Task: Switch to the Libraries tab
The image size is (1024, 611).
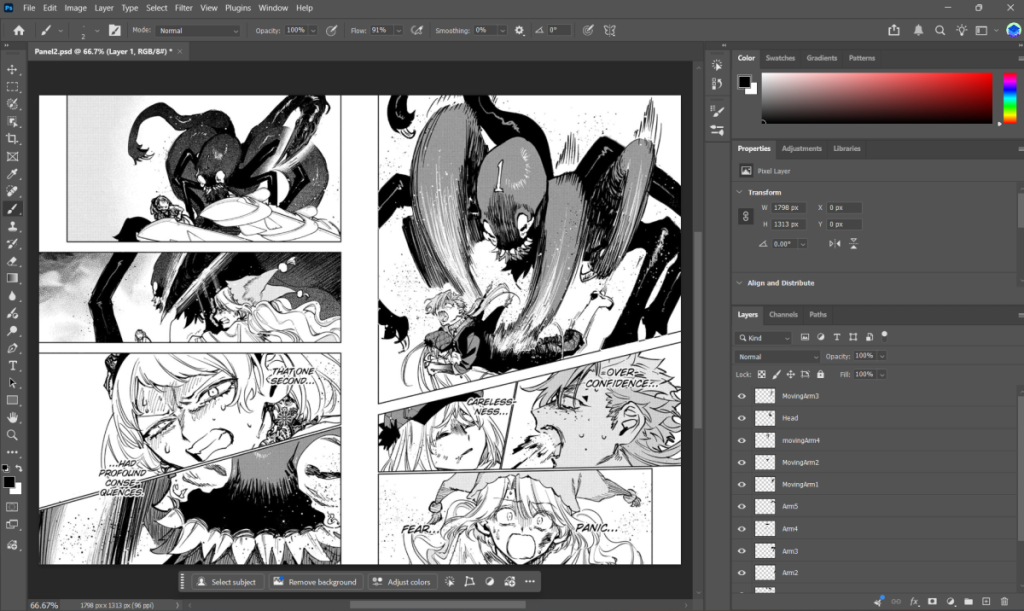Action: click(846, 148)
